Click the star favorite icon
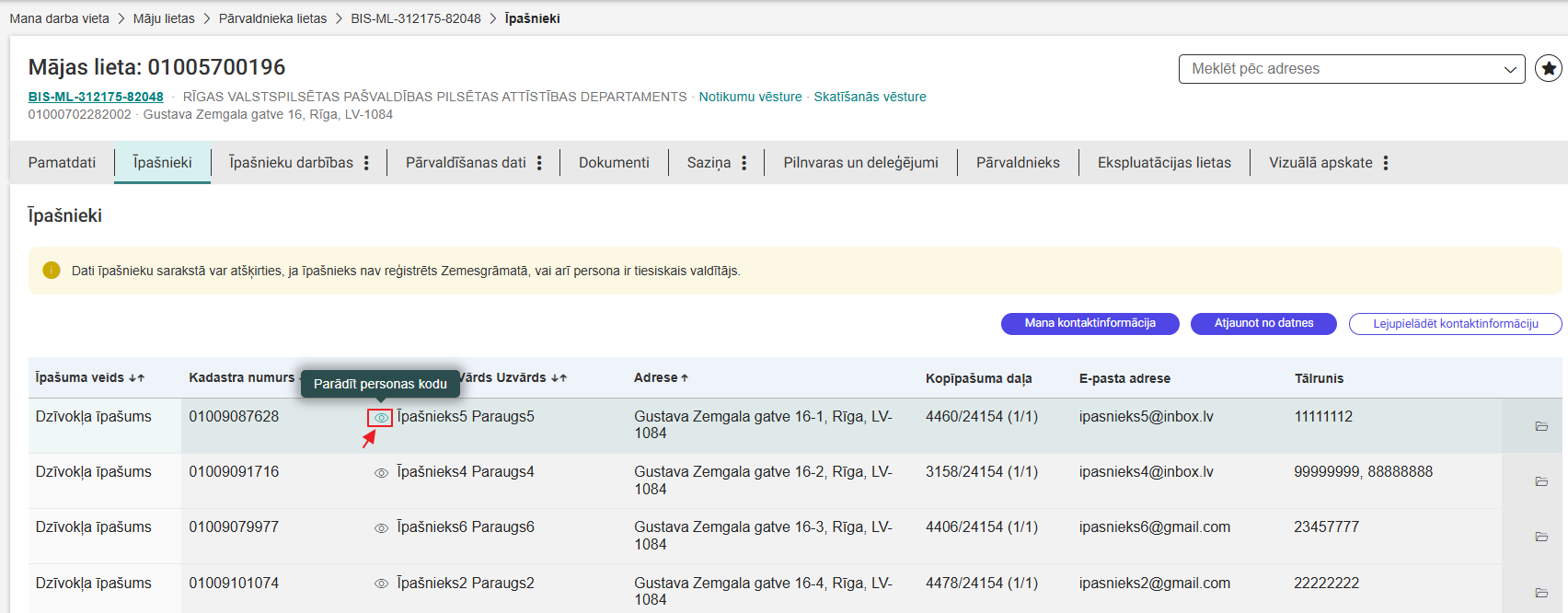This screenshot has width=1568, height=613. pyautogui.click(x=1549, y=68)
